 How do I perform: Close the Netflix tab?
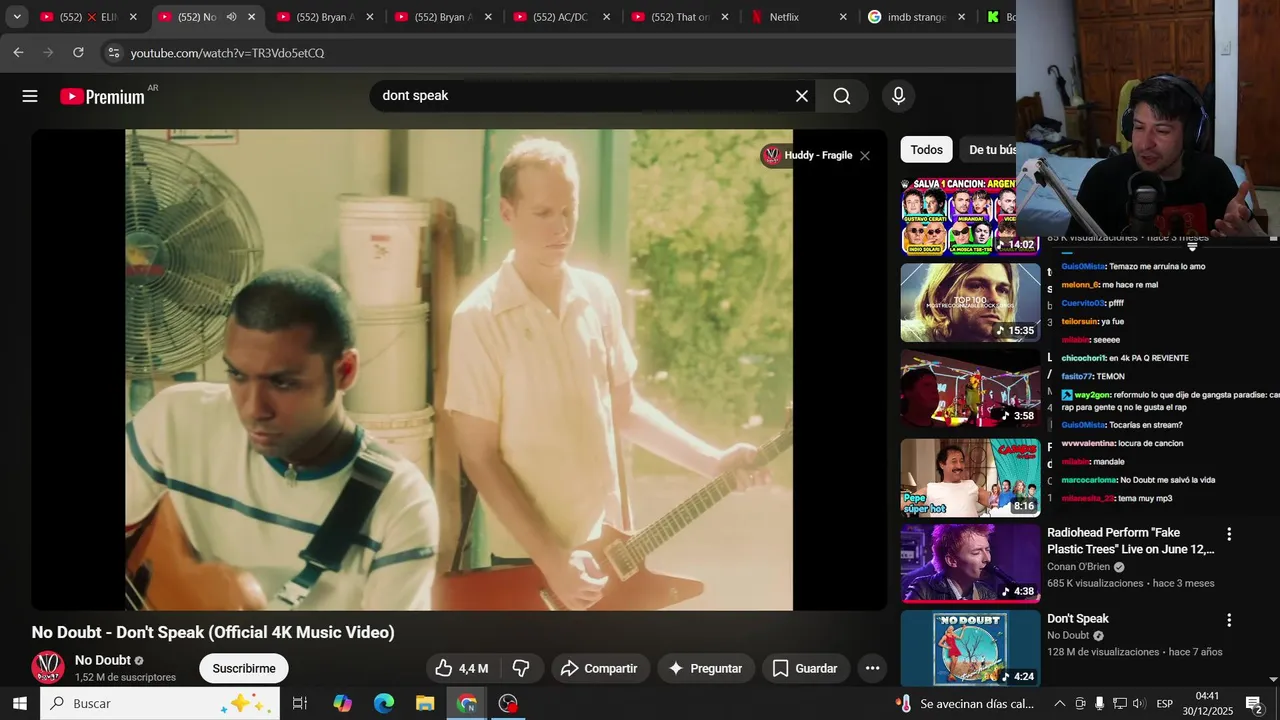(843, 17)
